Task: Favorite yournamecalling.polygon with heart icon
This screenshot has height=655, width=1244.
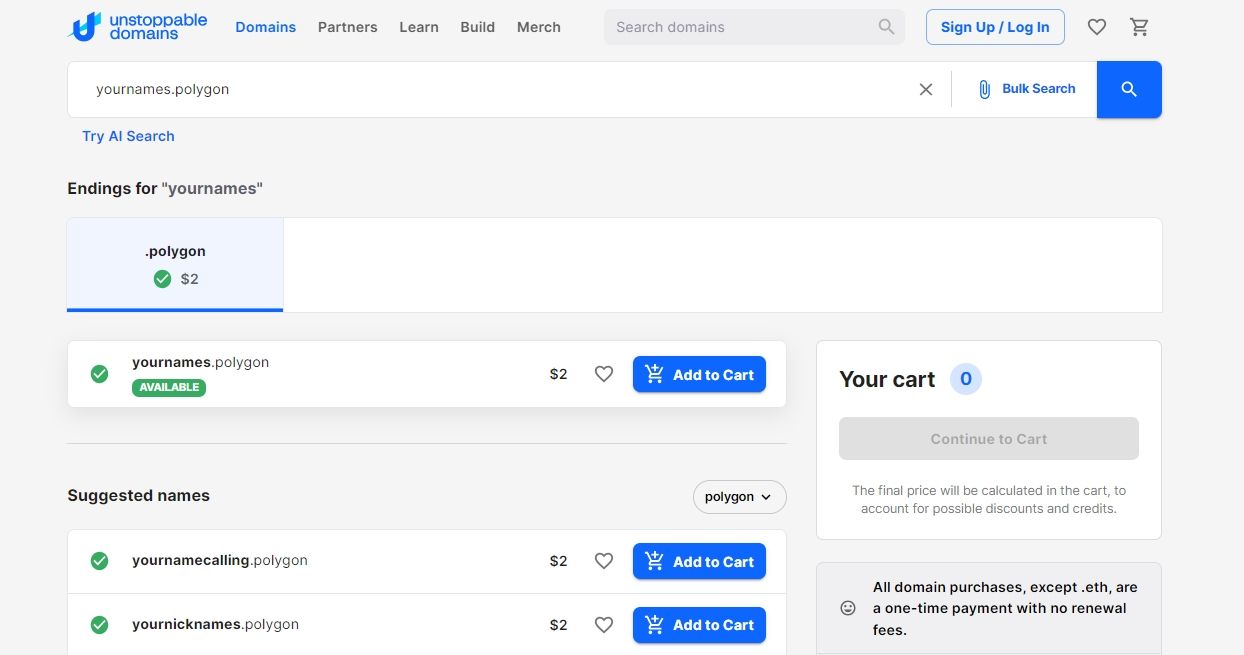Action: point(604,561)
